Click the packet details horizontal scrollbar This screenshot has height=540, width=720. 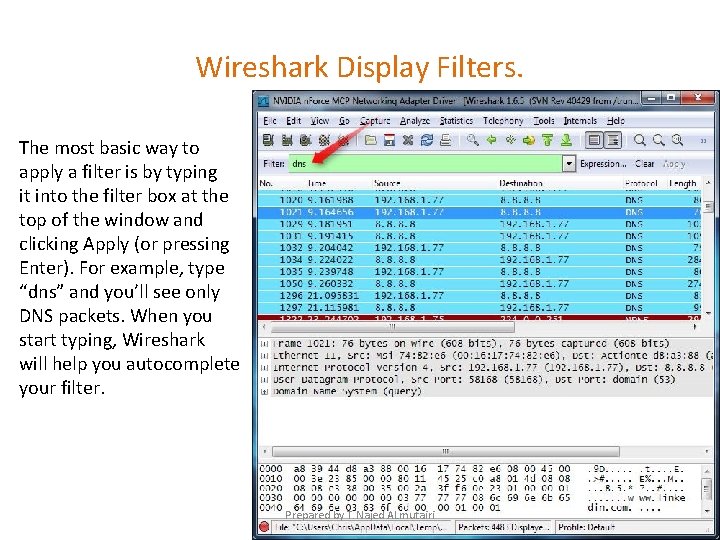coord(445,451)
